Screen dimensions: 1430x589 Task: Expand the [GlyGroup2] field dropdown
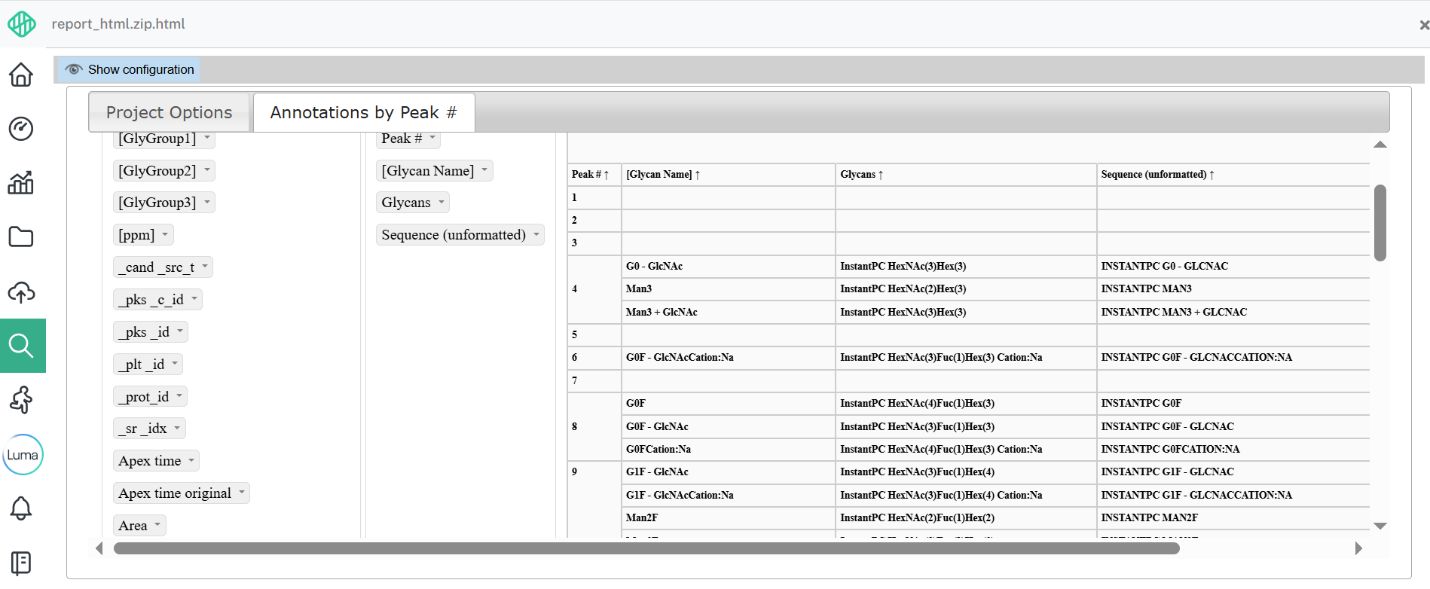[207, 171]
